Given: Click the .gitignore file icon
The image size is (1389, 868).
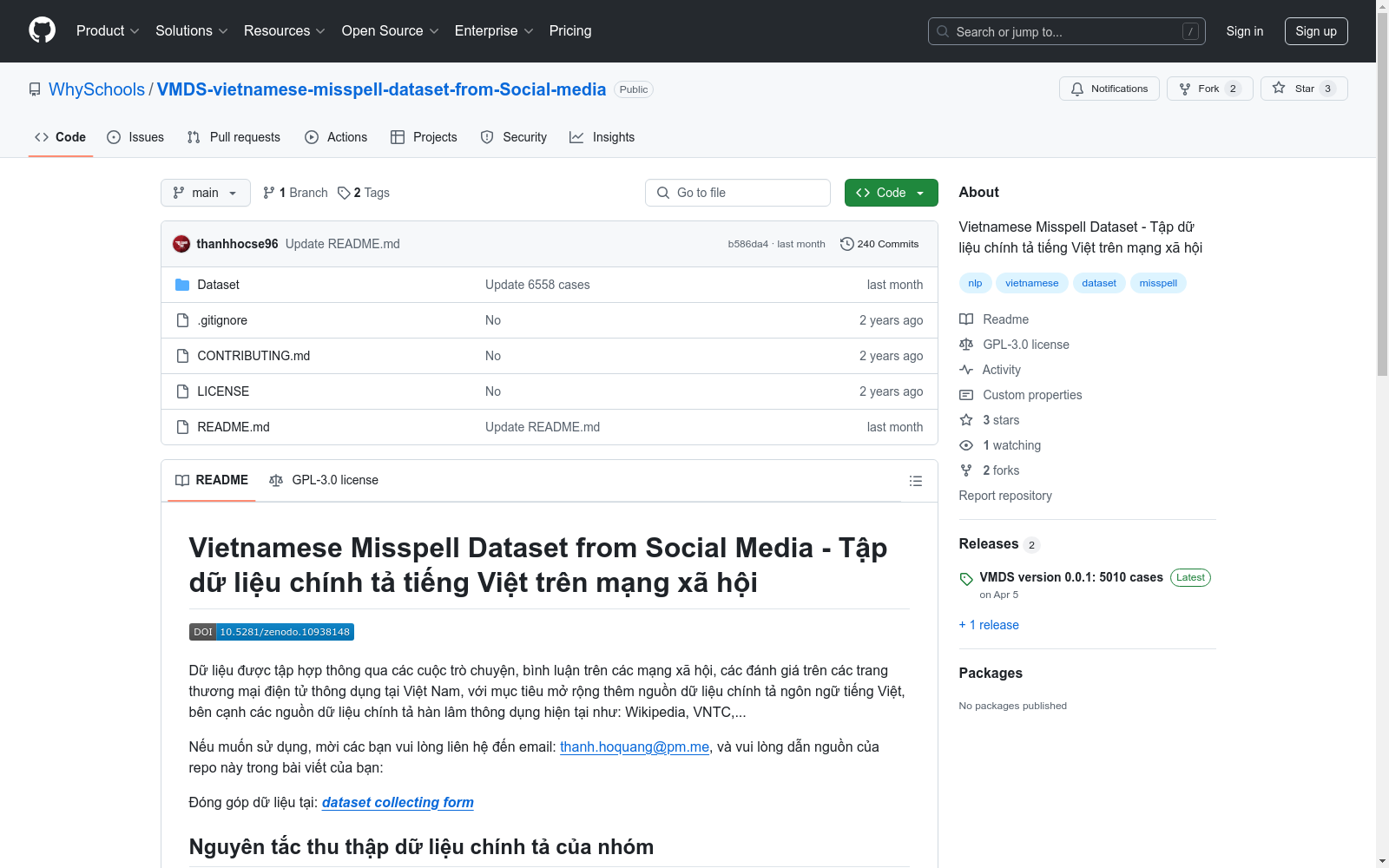Looking at the screenshot, I should pos(182,320).
